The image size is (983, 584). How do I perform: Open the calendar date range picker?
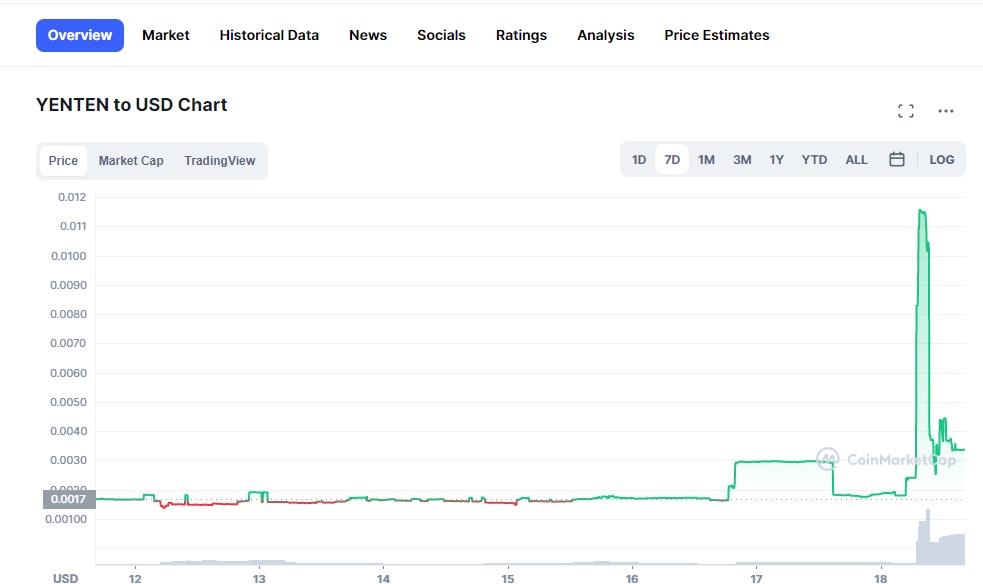point(897,160)
